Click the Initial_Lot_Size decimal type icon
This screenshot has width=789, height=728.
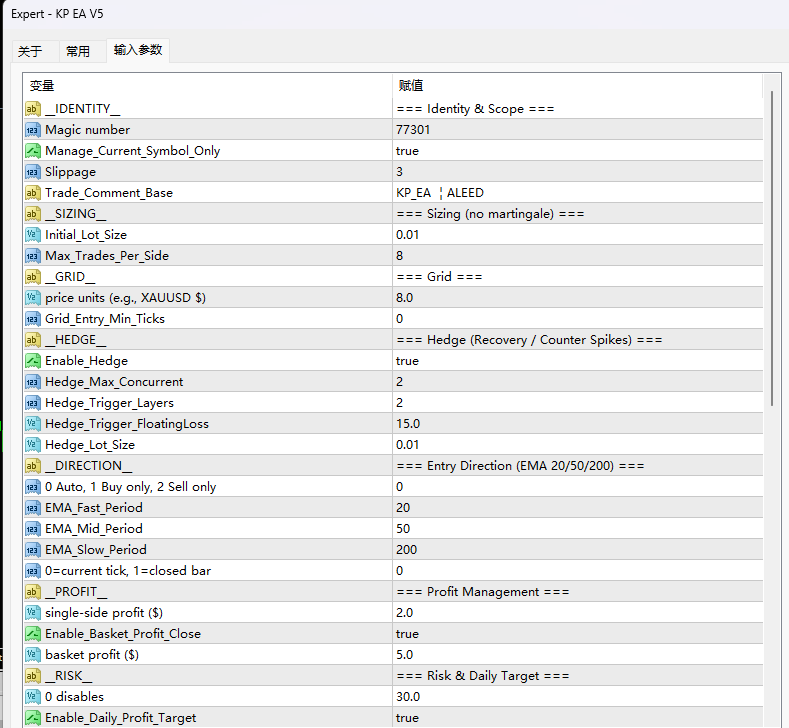(x=32, y=235)
